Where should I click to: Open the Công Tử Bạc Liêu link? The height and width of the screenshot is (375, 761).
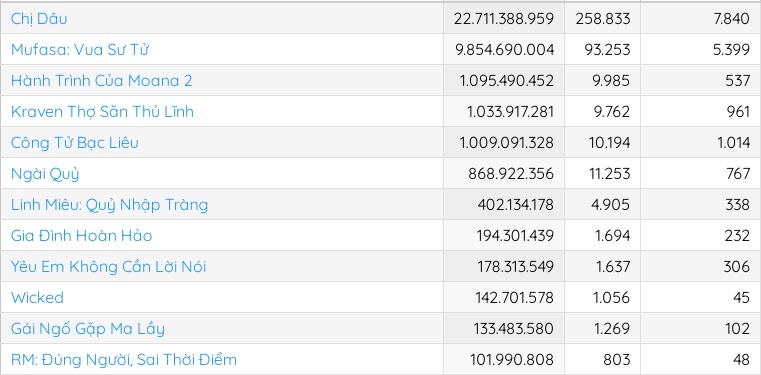tap(75, 143)
